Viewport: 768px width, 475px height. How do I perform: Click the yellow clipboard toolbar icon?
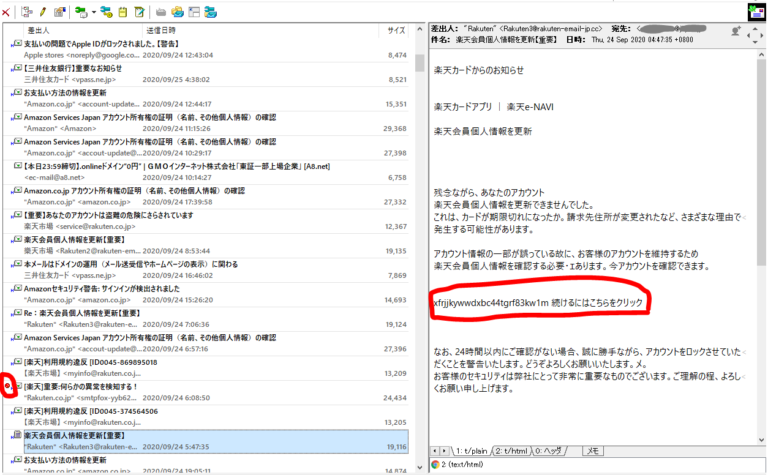(122, 12)
